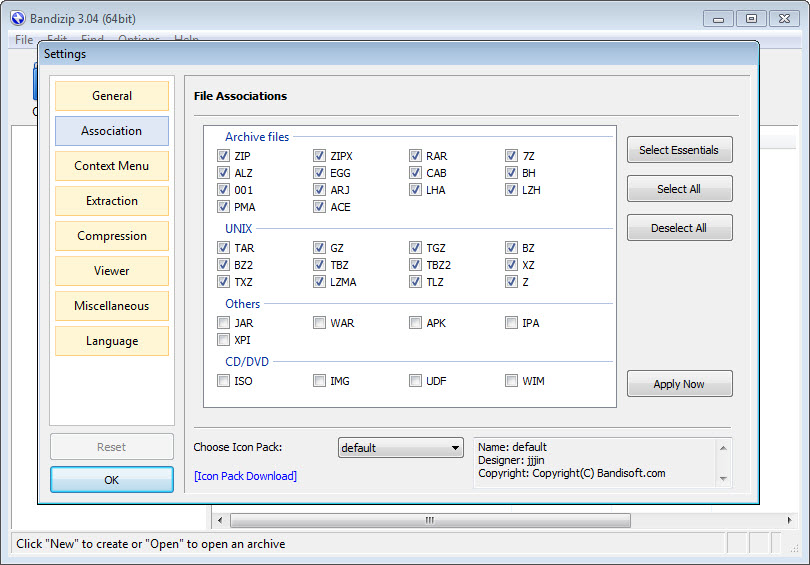
Task: Toggle the TLZ checkbox
Action: (415, 281)
